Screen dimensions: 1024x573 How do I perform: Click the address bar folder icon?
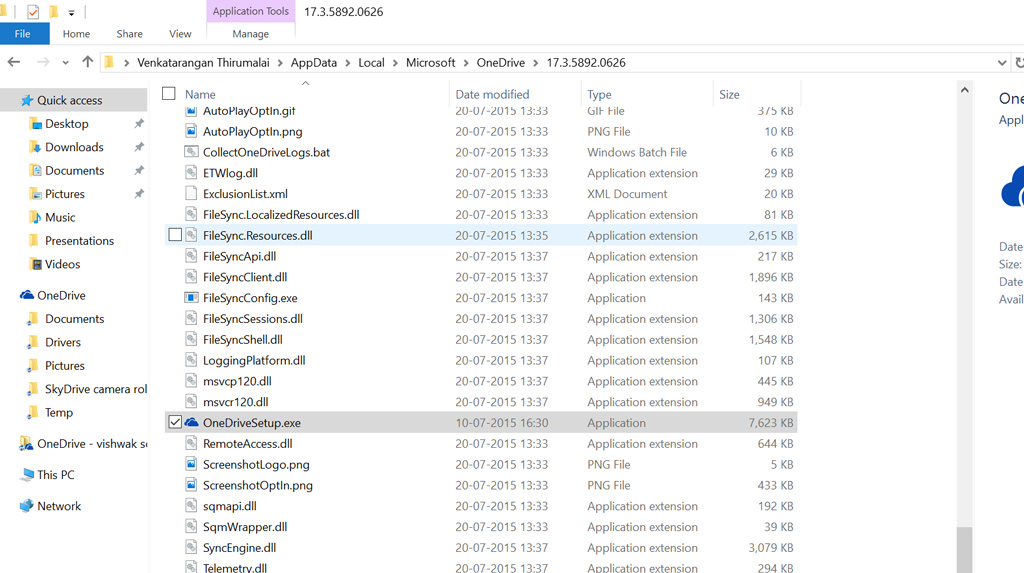(109, 62)
